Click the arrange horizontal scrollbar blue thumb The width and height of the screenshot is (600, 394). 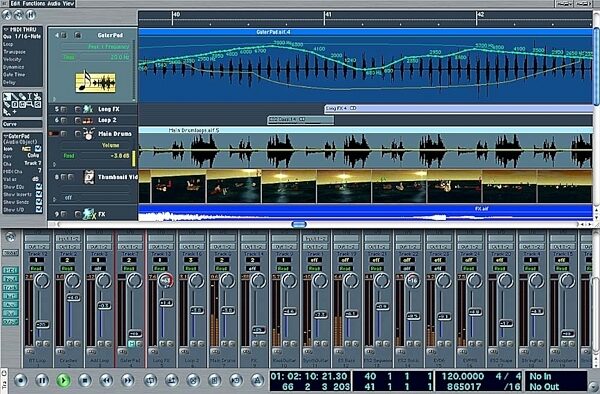point(299,224)
